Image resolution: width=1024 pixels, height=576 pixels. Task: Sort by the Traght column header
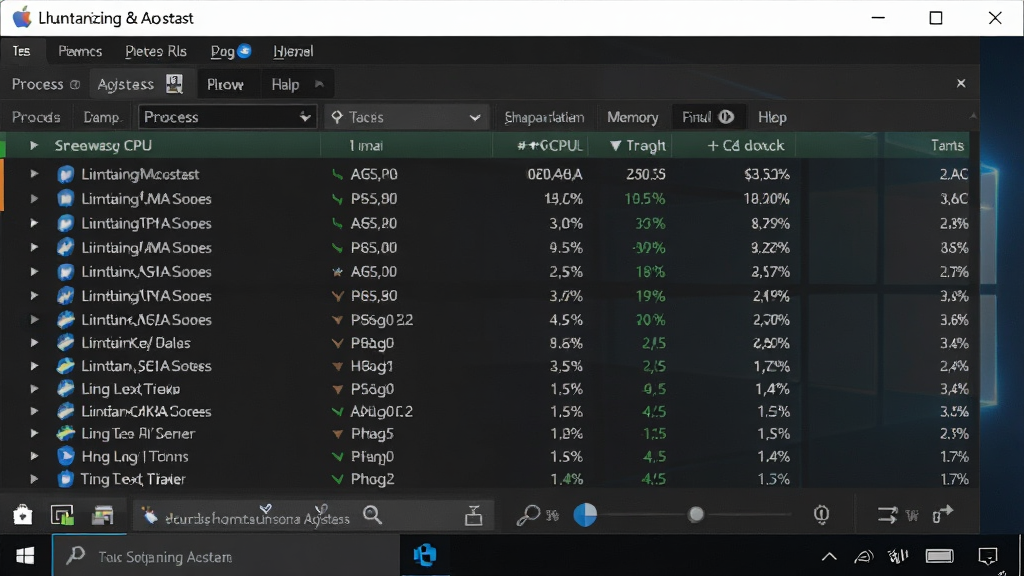pos(637,145)
